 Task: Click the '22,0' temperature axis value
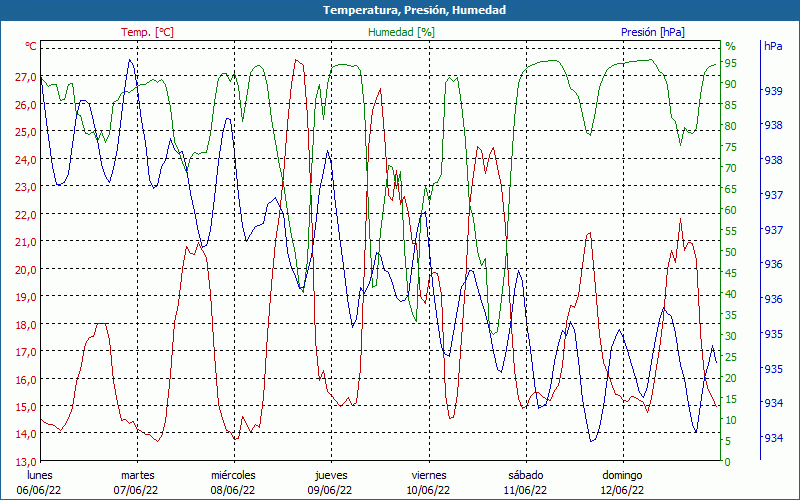(x=26, y=215)
